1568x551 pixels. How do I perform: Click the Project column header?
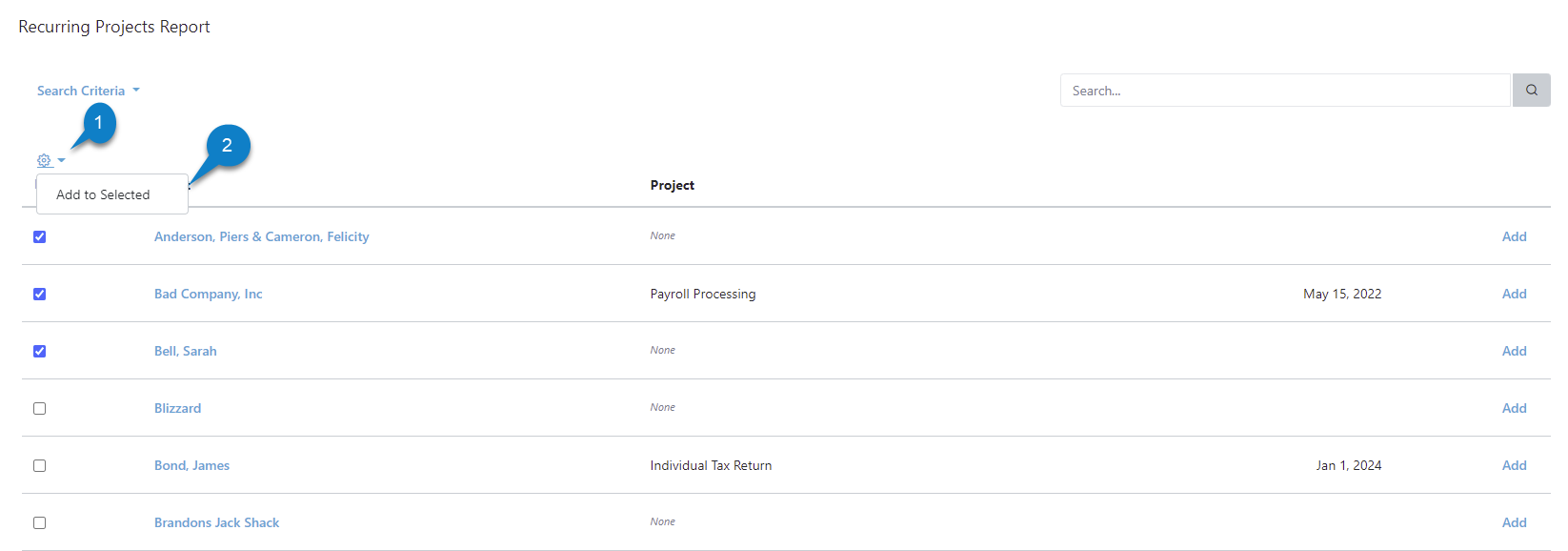click(x=672, y=185)
